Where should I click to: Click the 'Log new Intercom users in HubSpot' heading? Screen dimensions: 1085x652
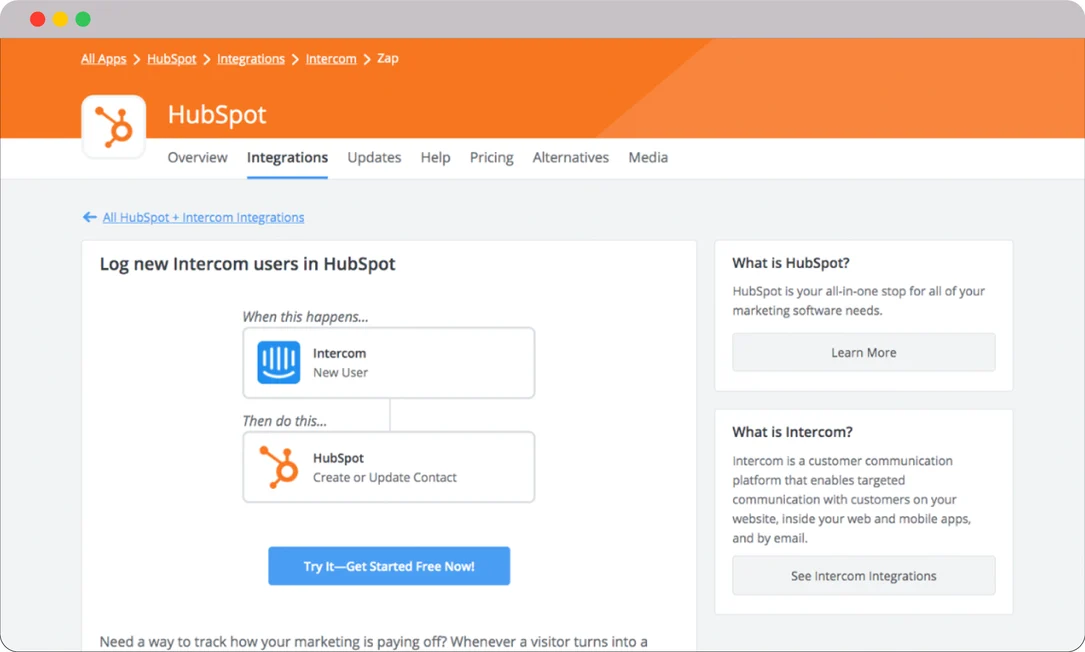(248, 264)
